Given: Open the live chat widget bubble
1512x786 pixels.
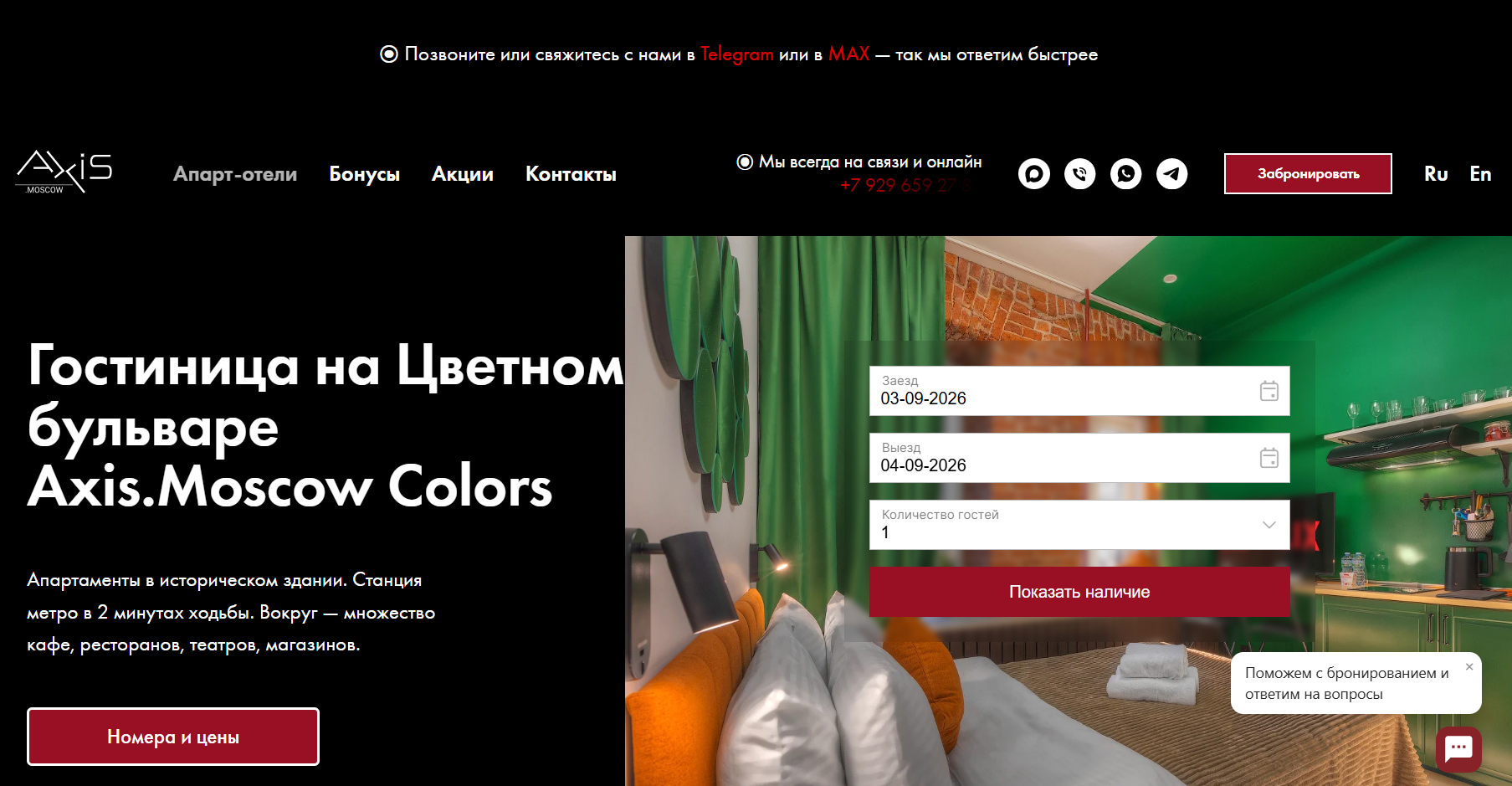Looking at the screenshot, I should pos(1458,748).
